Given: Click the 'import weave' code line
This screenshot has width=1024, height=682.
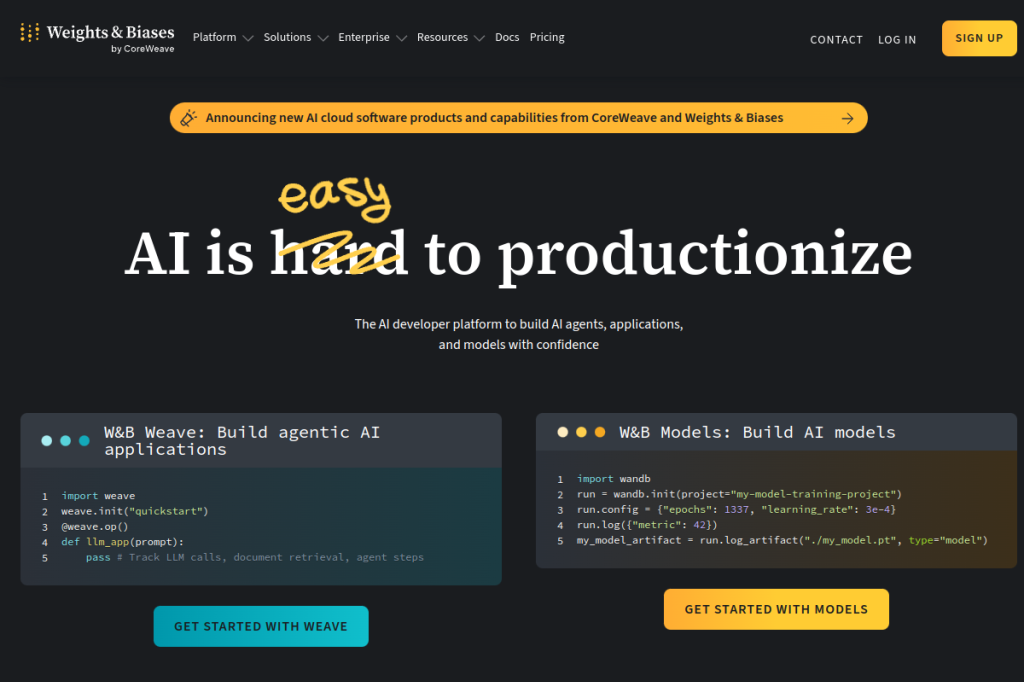Looking at the screenshot, I should [98, 496].
